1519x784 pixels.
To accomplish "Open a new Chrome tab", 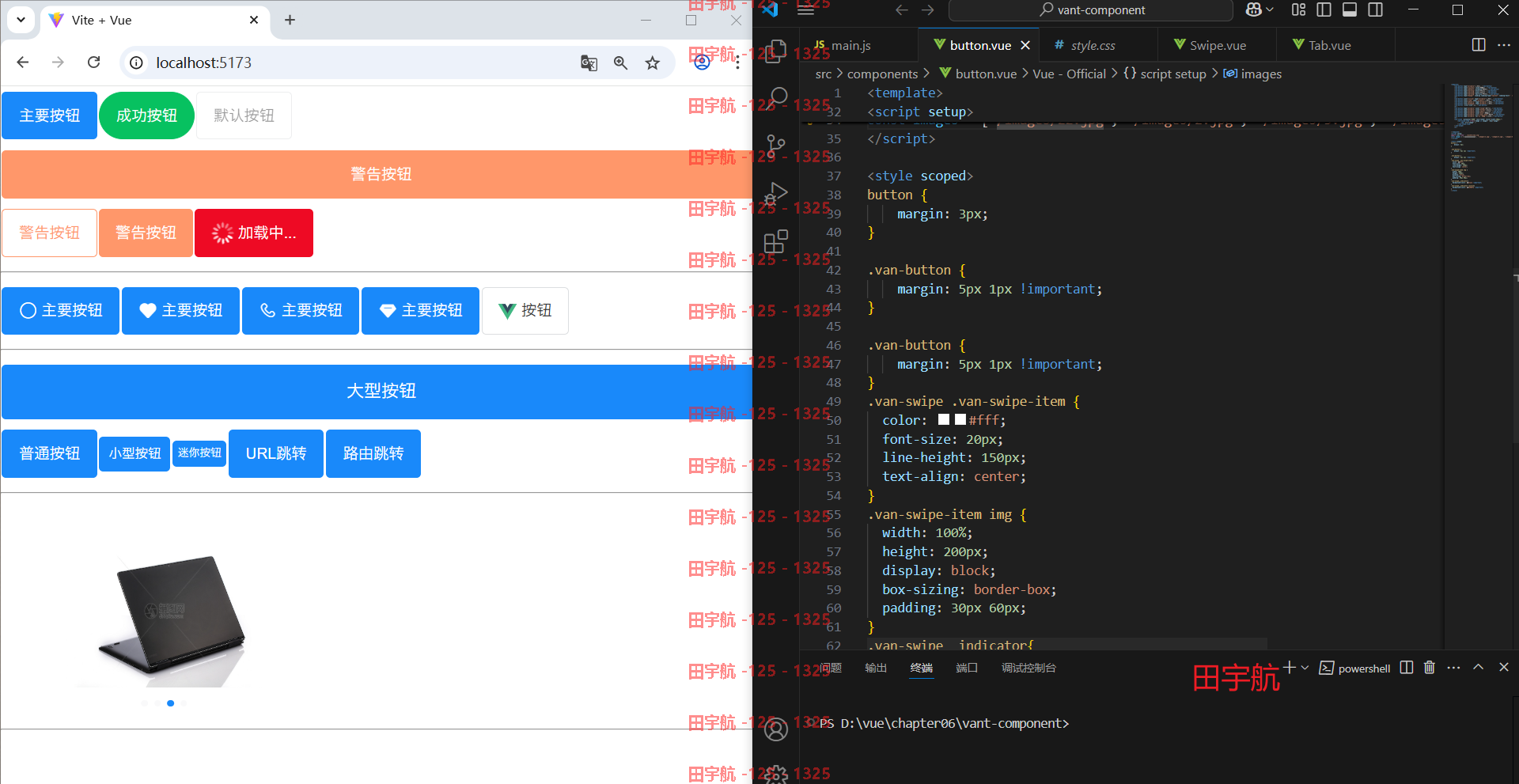I will (290, 20).
